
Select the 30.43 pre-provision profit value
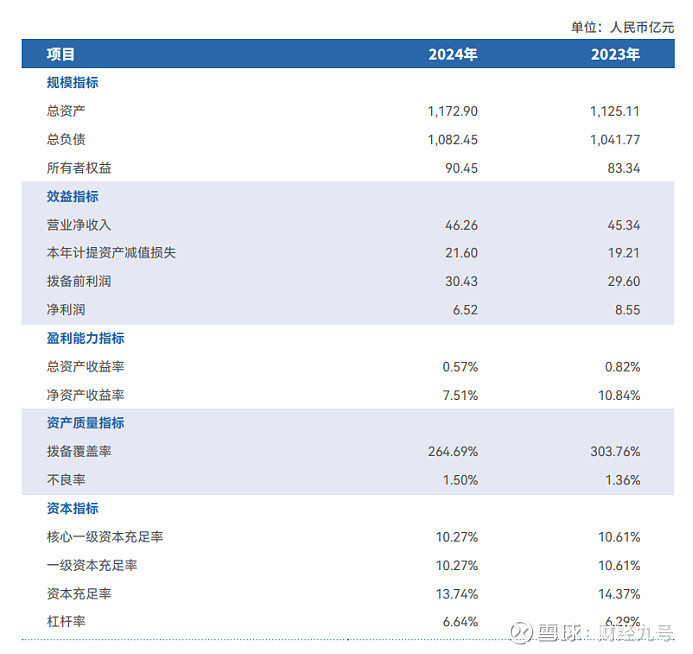(461, 281)
